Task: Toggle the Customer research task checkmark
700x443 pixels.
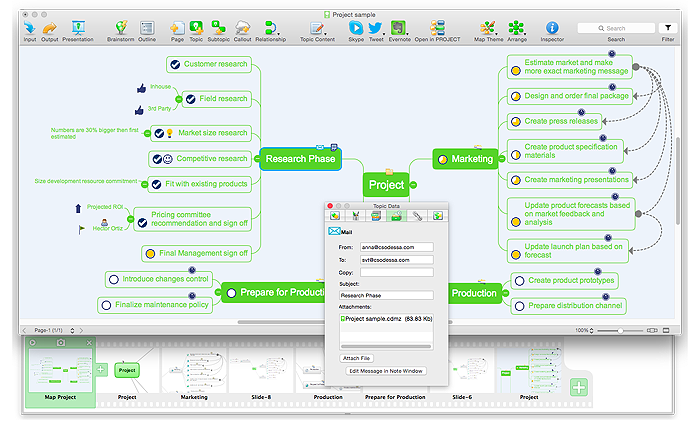Action: tap(176, 64)
